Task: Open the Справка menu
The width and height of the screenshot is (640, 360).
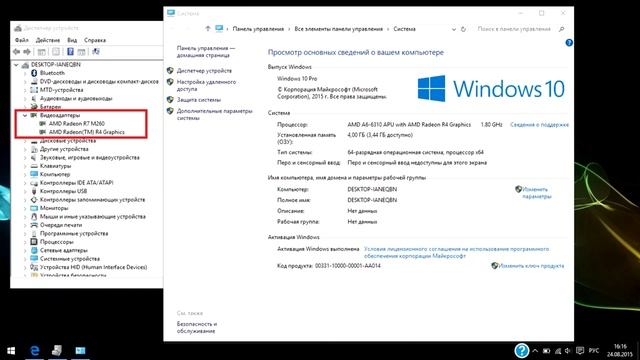Action: tap(95, 40)
